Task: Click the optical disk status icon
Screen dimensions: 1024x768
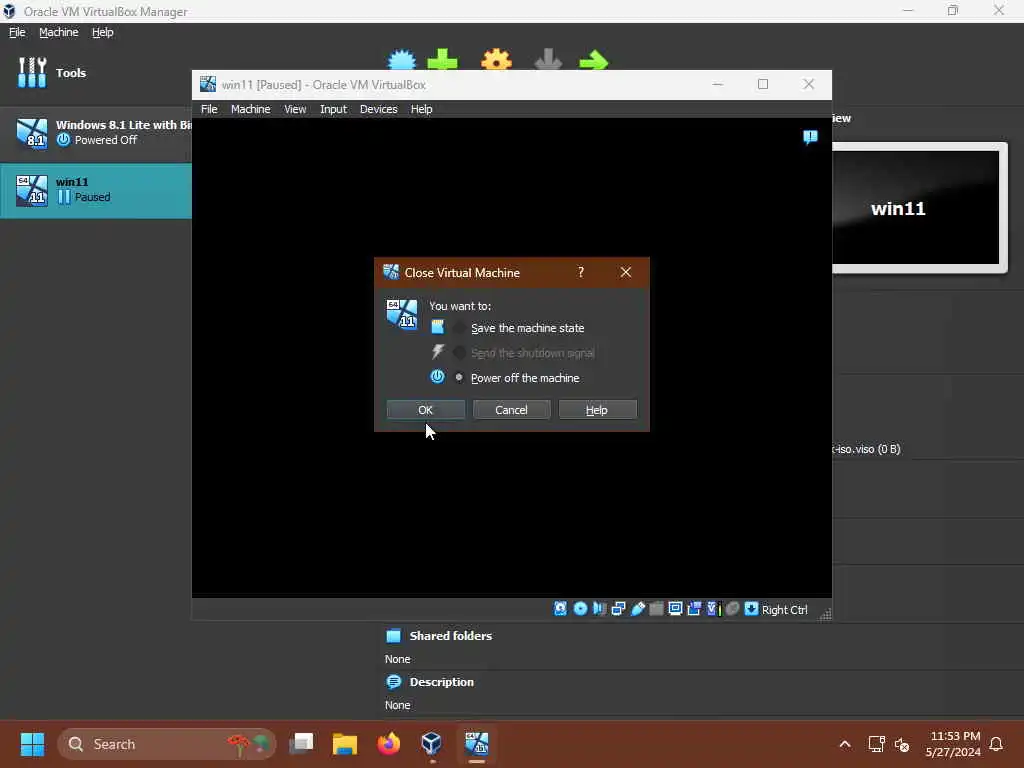Action: (x=580, y=609)
